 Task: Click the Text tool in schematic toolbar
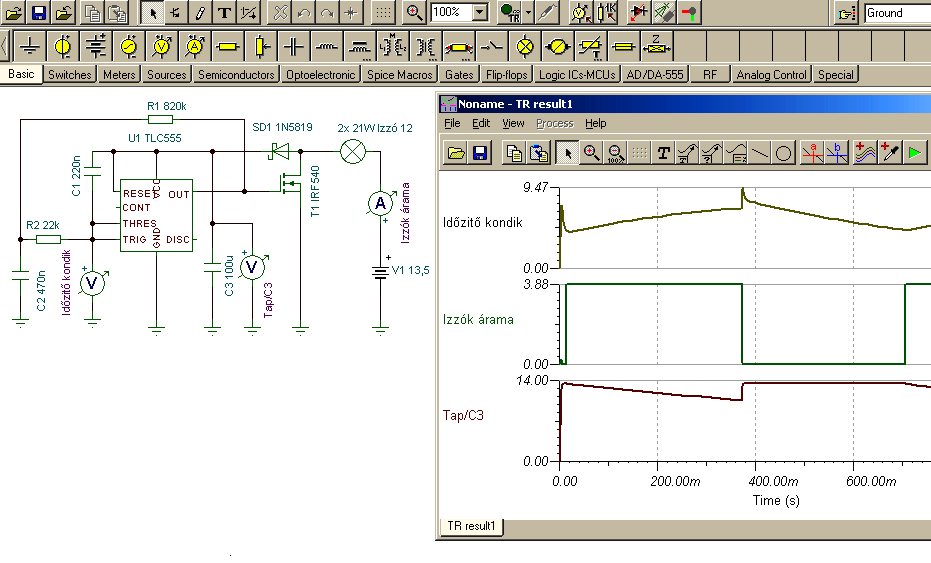(x=224, y=13)
